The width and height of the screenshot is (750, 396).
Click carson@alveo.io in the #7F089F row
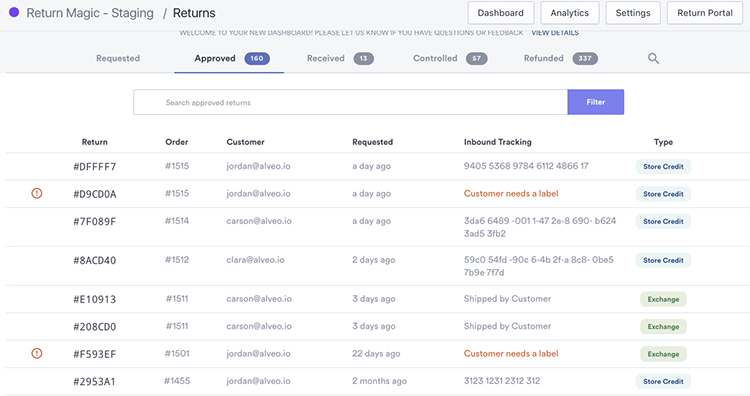259,220
